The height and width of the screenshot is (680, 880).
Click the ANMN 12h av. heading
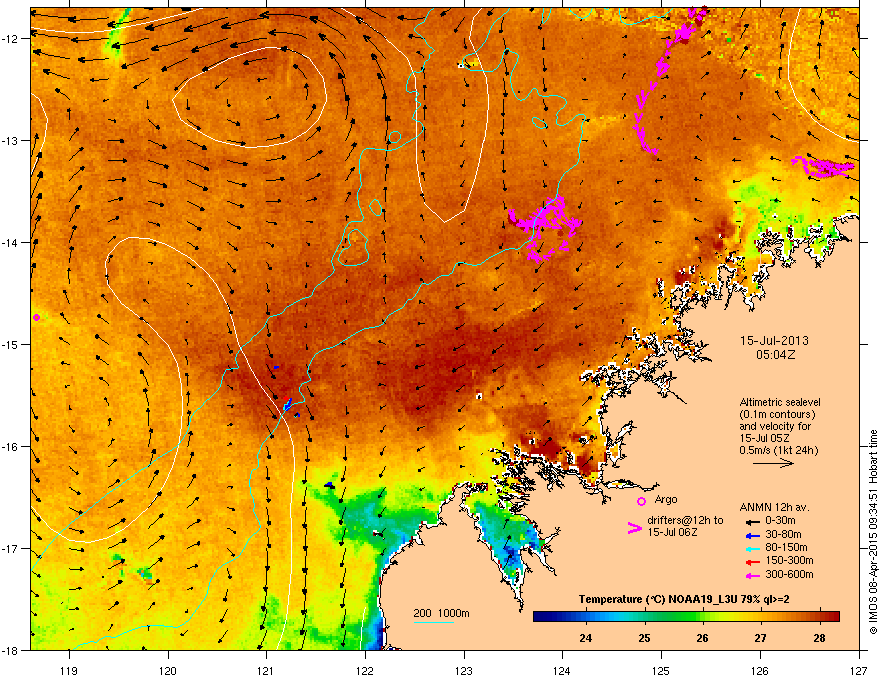774,507
